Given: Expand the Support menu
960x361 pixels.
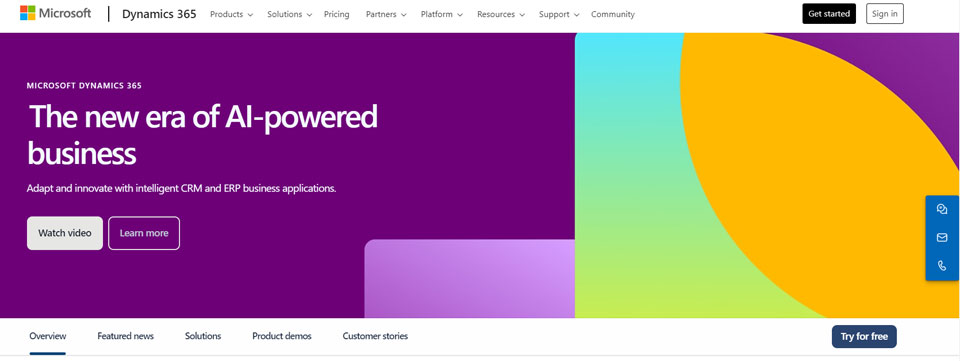Looking at the screenshot, I should pyautogui.click(x=559, y=14).
